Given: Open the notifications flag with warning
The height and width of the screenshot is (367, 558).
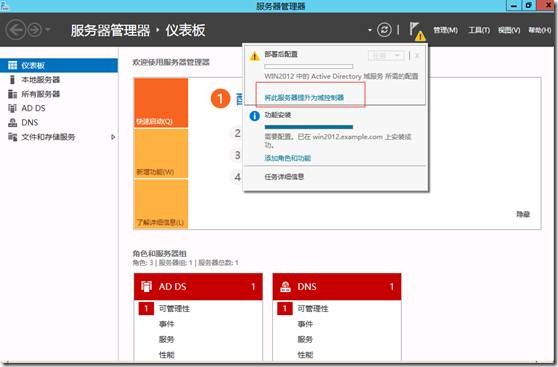Looking at the screenshot, I should pos(417,31).
